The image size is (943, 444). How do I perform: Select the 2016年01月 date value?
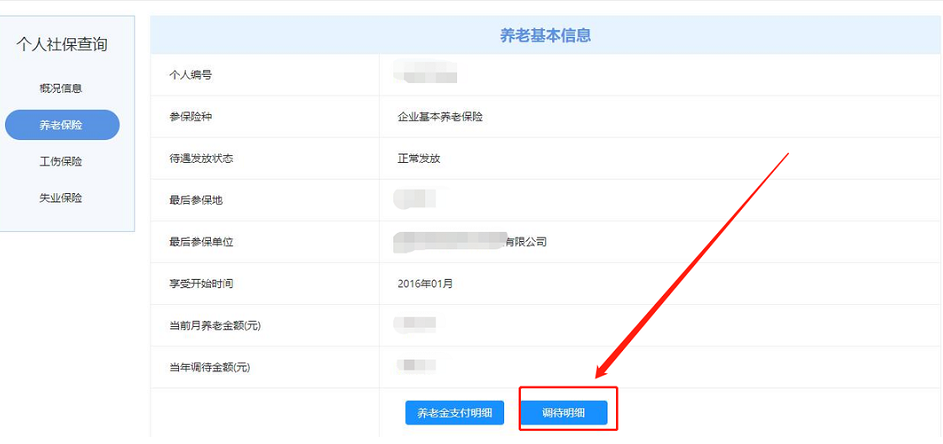[x=425, y=284]
